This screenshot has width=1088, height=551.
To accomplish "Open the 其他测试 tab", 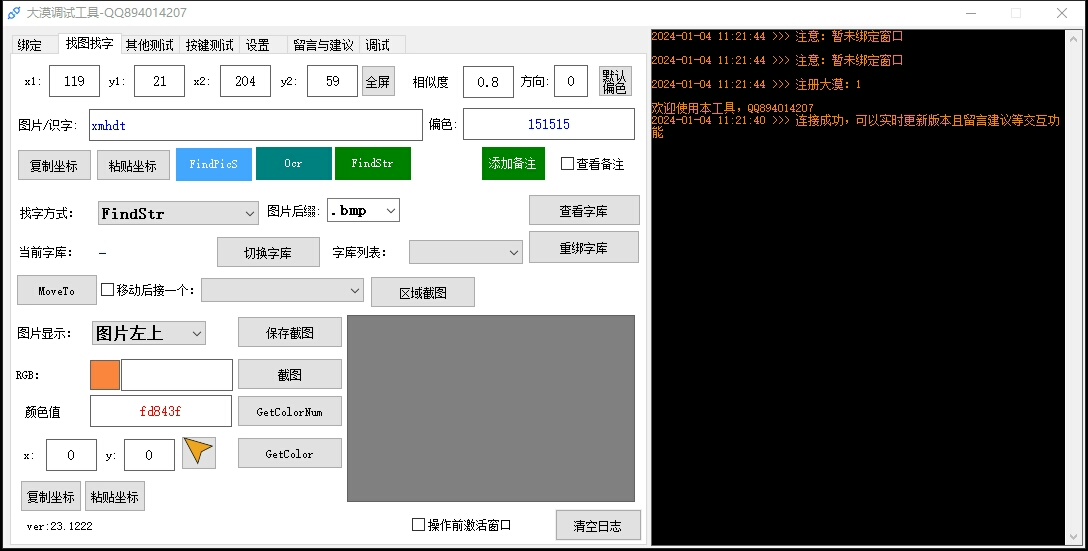I will [150, 45].
